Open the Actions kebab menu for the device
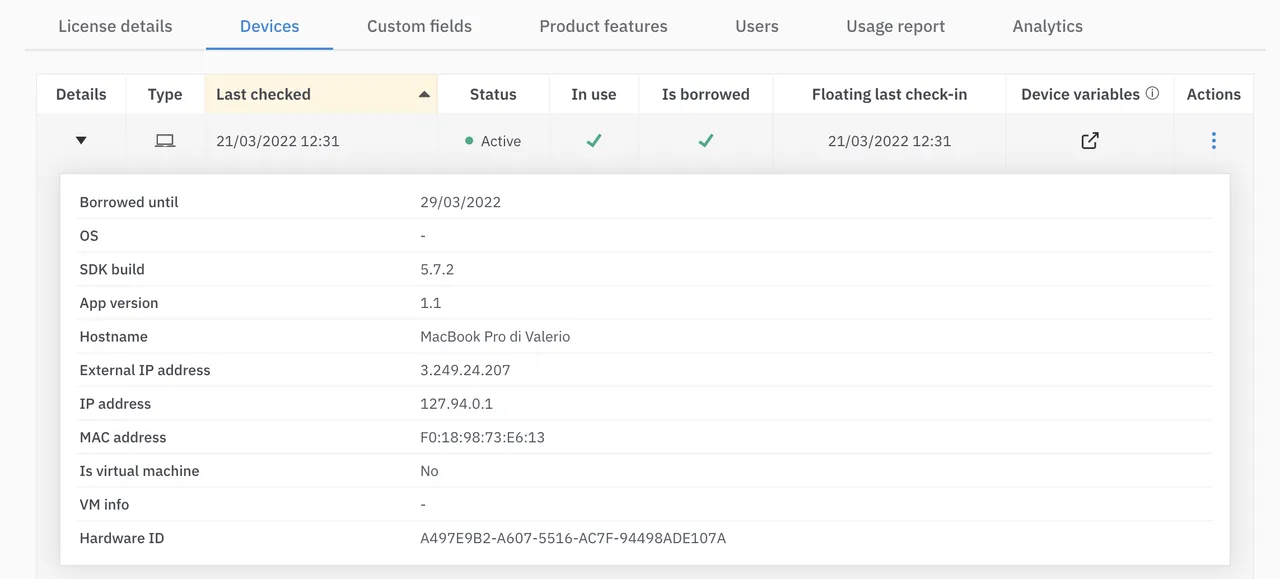The height and width of the screenshot is (579, 1280). point(1213,140)
